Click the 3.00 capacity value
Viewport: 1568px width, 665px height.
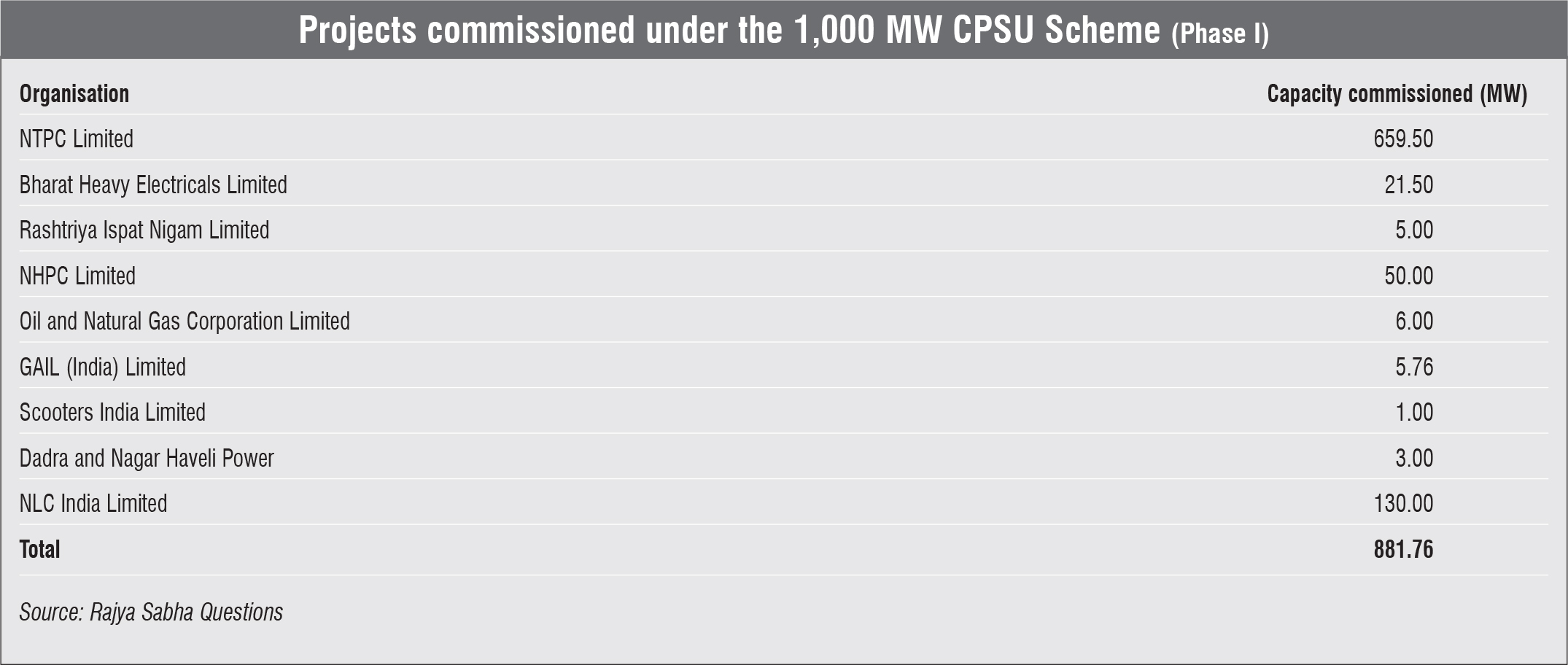(x=1414, y=458)
